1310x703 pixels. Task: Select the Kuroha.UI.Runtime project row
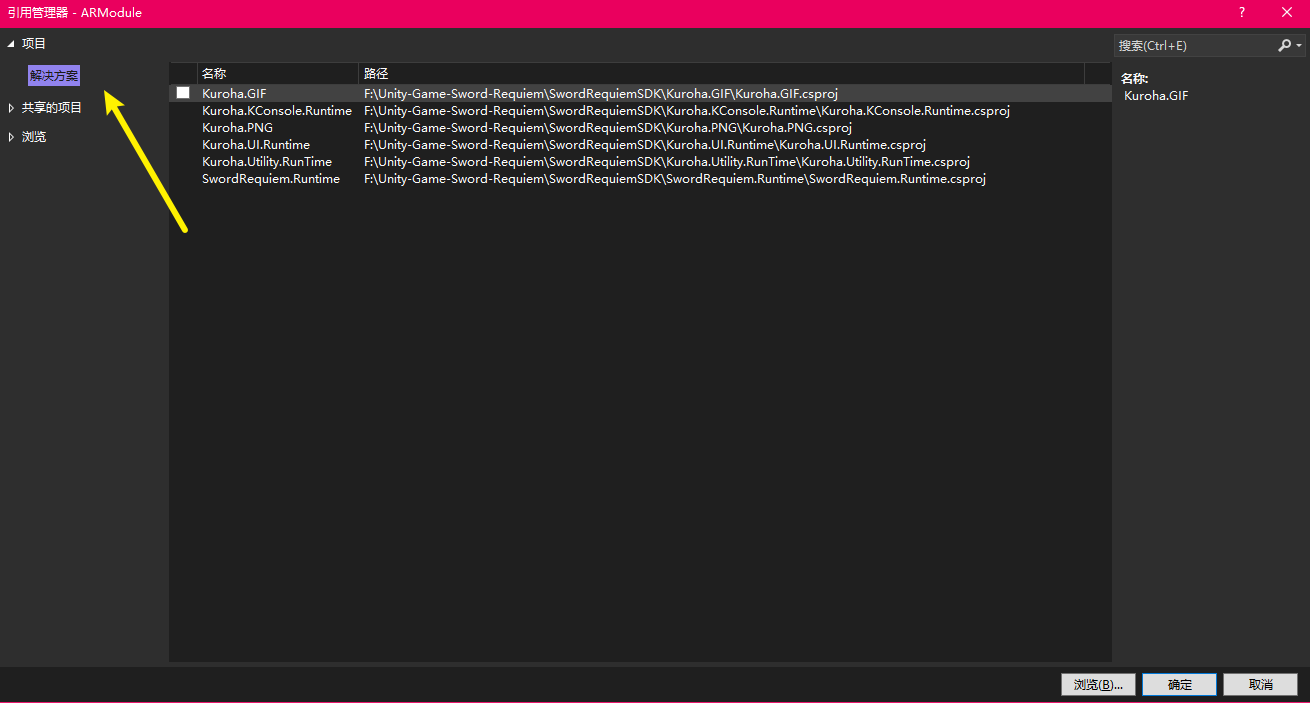coord(256,145)
